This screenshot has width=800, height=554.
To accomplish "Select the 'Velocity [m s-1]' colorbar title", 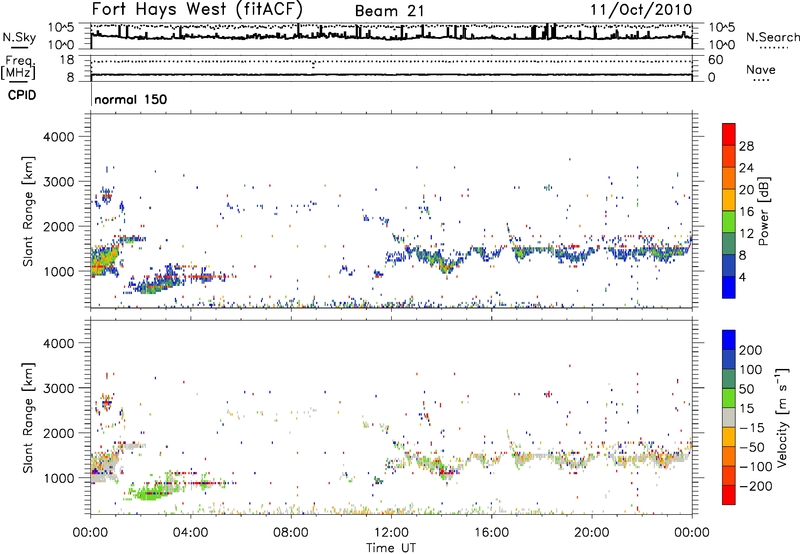I will click(x=782, y=417).
